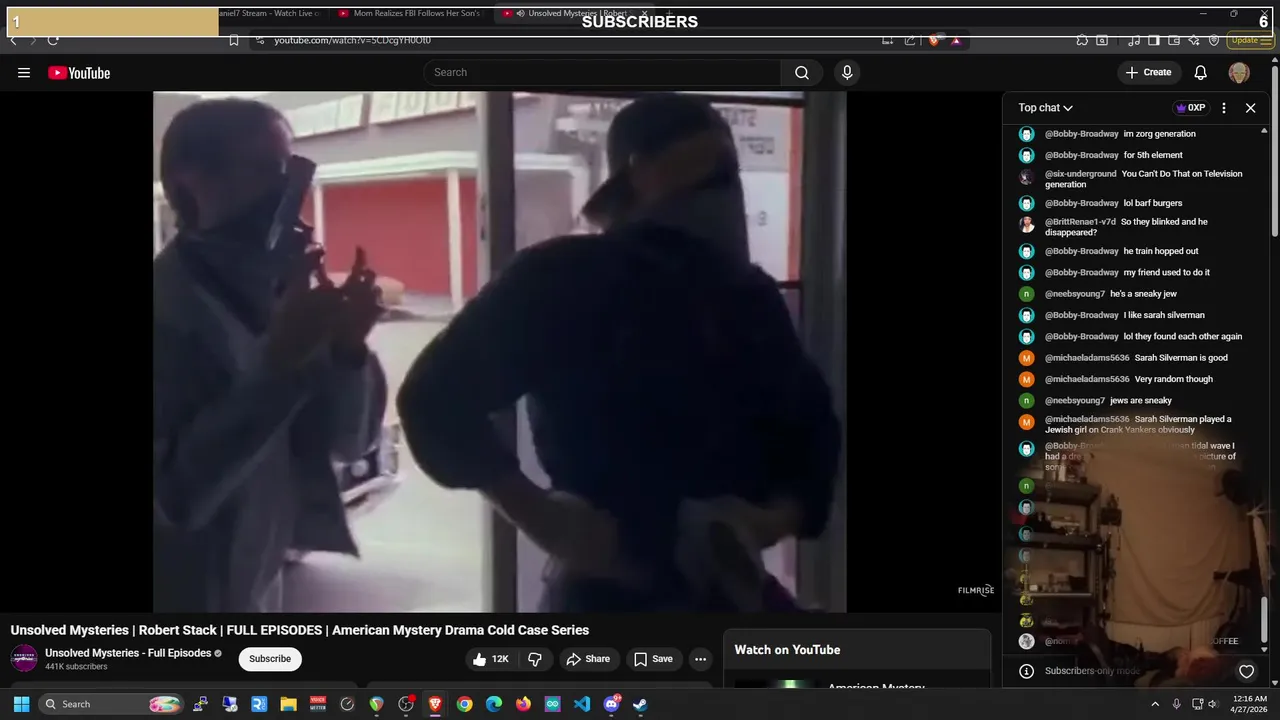Screen dimensions: 1280x720
Task: Open the browser extensions puzzle icon
Action: tap(1082, 40)
